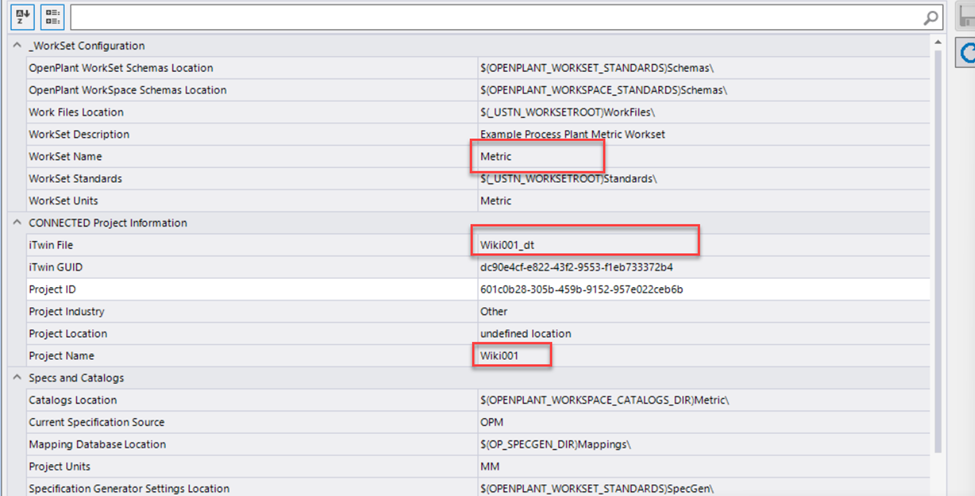Click the search magnifier icon
Viewport: 975px width, 496px height.
pos(930,18)
